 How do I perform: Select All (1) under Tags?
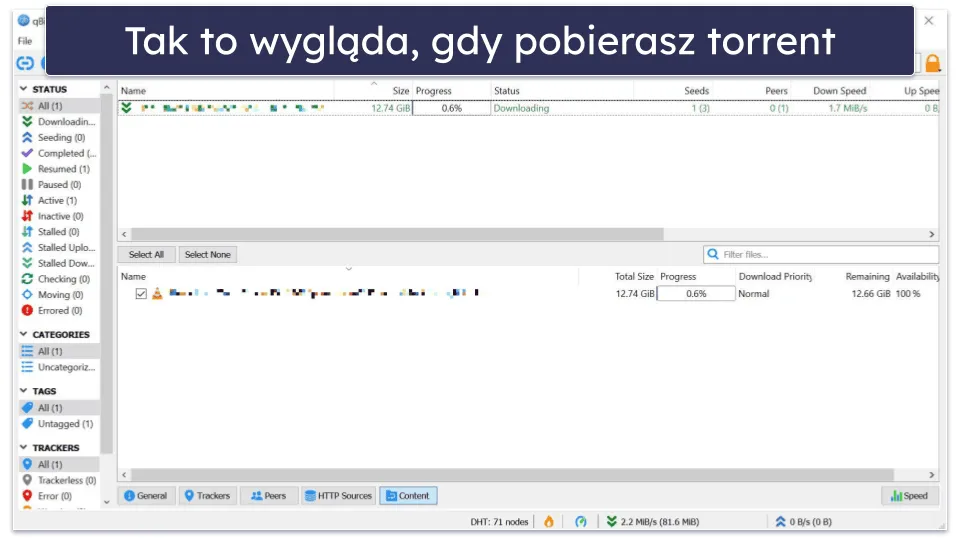59,408
